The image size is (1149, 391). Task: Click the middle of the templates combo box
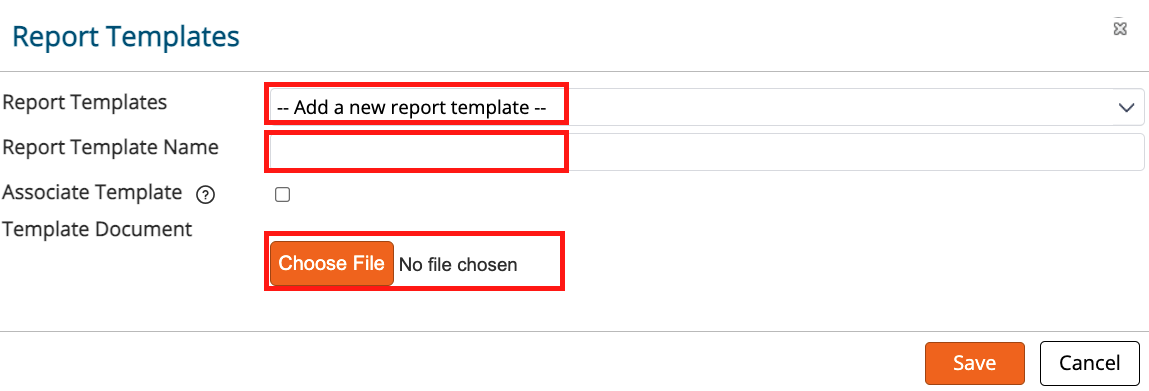click(x=706, y=108)
